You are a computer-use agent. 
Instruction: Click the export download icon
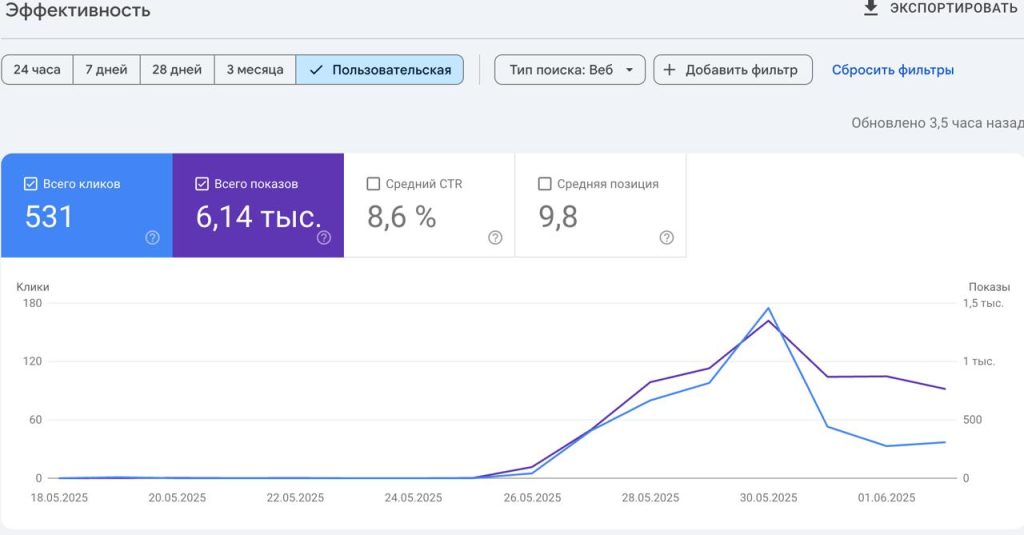pos(871,8)
